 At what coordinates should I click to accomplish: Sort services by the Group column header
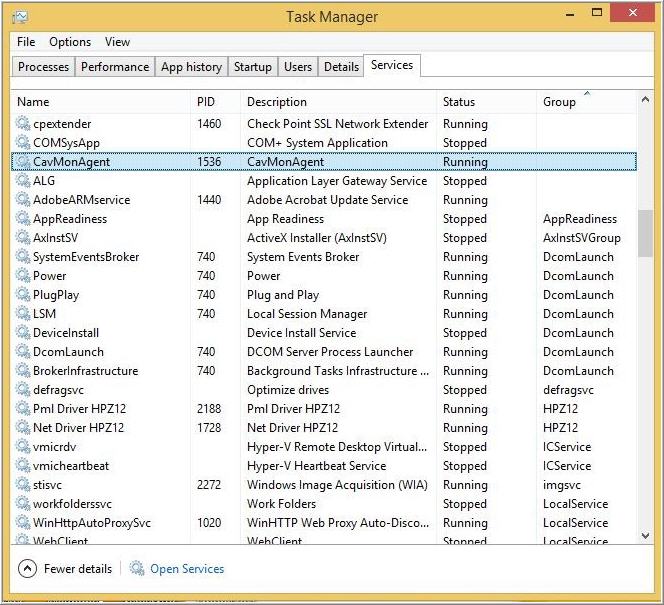pos(559,102)
